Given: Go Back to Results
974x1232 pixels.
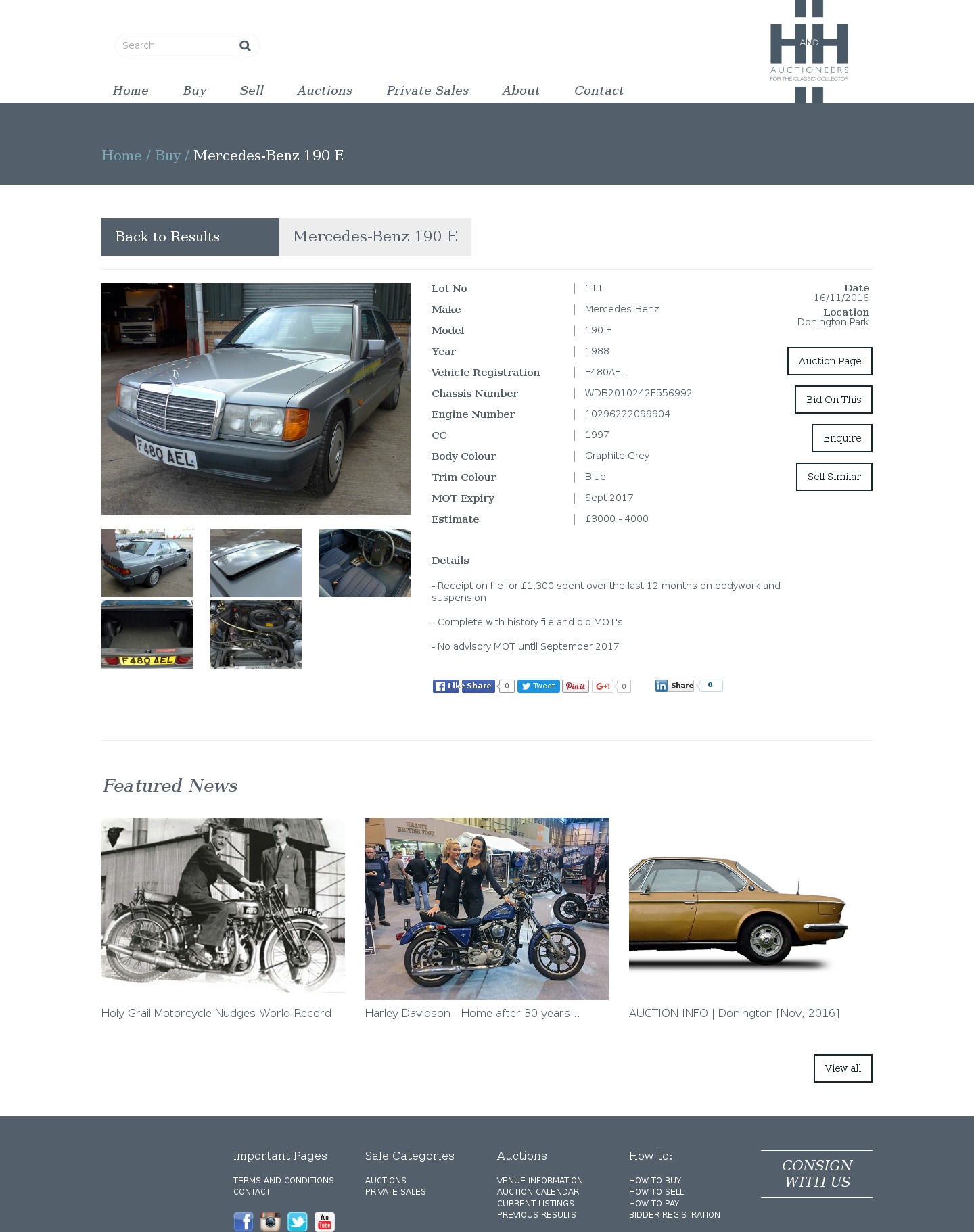Looking at the screenshot, I should pos(190,237).
